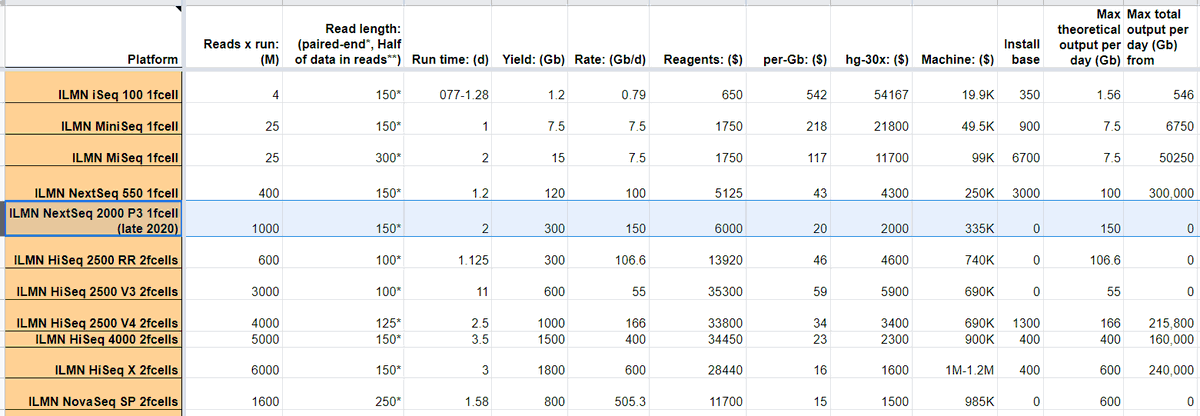The width and height of the screenshot is (1200, 416).
Task: Click the 125* read length cell
Action: coord(345,318)
